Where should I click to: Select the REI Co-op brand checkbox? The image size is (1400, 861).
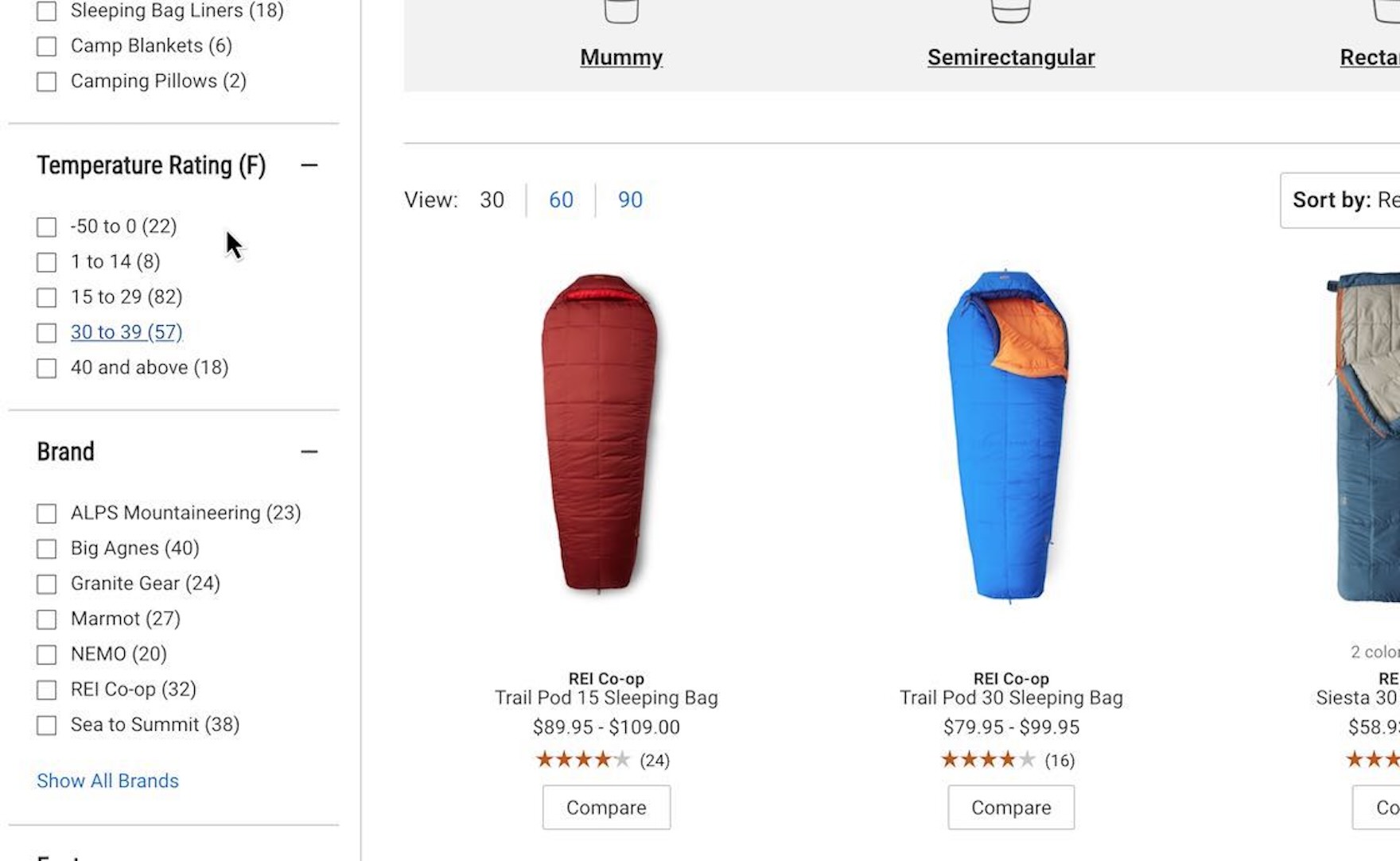click(x=47, y=690)
